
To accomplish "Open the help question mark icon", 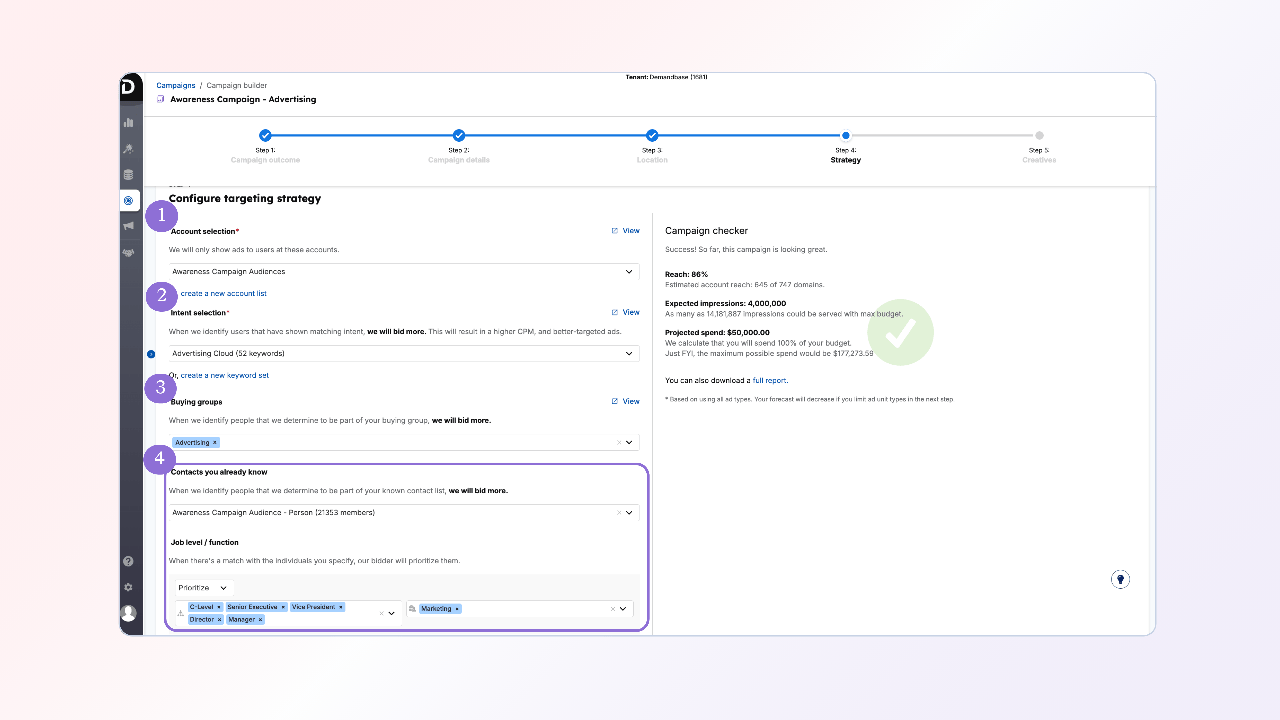I will click(x=128, y=562).
